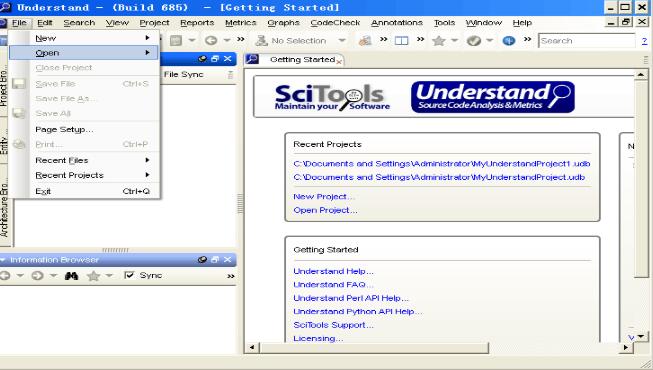Close the Information Browser panel
The width and height of the screenshot is (653, 370).
click(227, 260)
